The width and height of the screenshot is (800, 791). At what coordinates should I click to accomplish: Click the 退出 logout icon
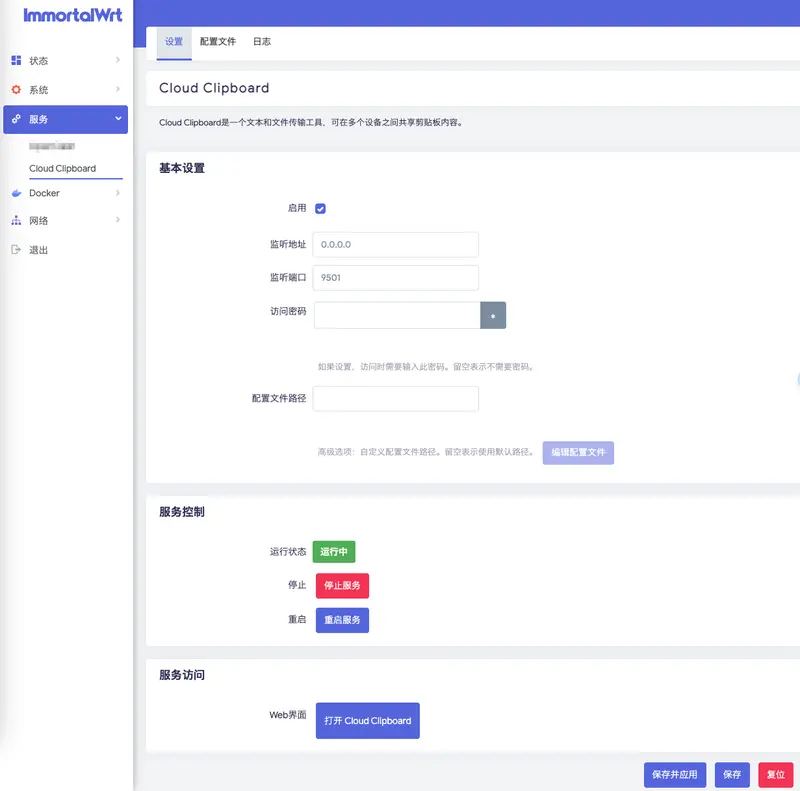pos(16,249)
